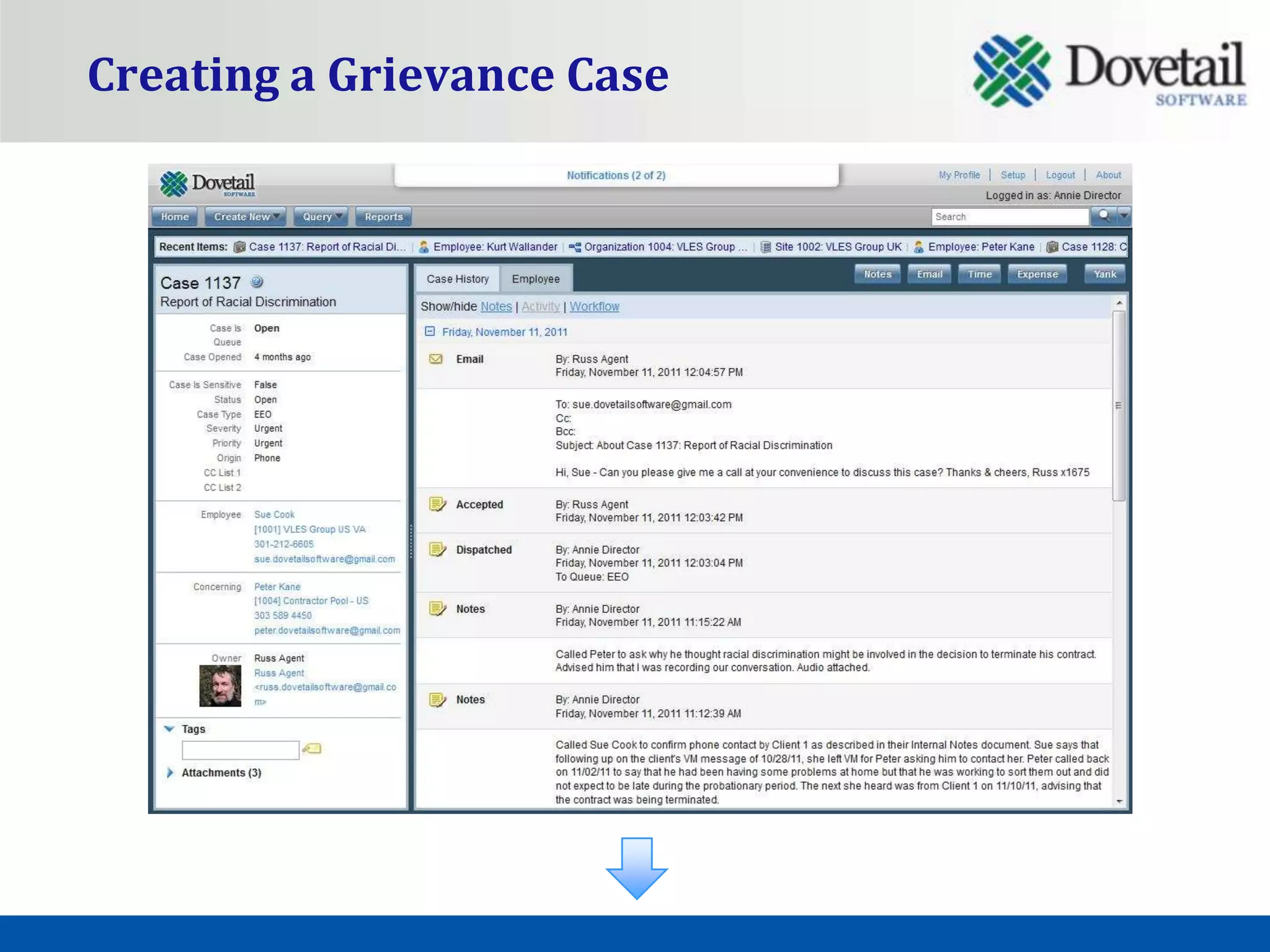Click the case history vertical scrollbar thumb
The height and width of the screenshot is (952, 1270).
pos(1119,406)
